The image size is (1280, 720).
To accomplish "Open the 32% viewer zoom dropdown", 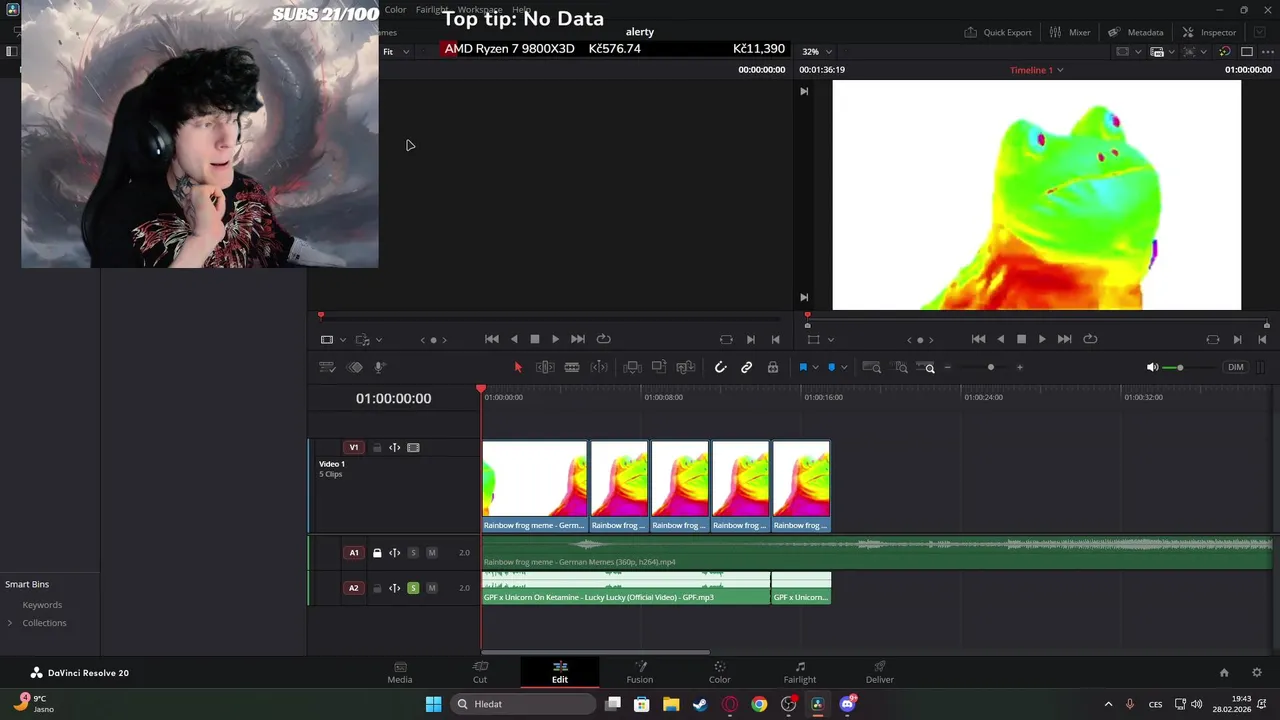I will coord(817,52).
